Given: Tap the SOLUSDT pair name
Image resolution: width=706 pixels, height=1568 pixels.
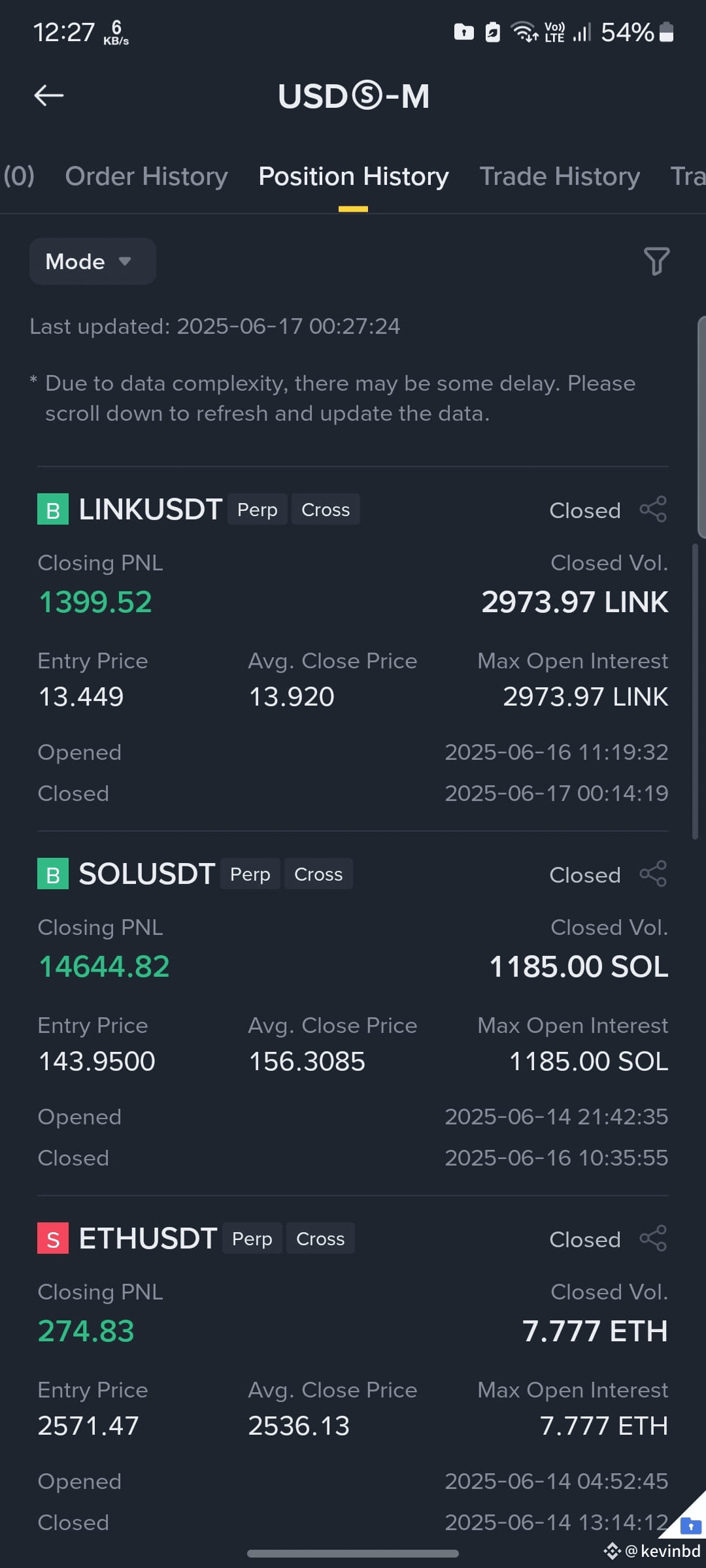Looking at the screenshot, I should click(146, 874).
